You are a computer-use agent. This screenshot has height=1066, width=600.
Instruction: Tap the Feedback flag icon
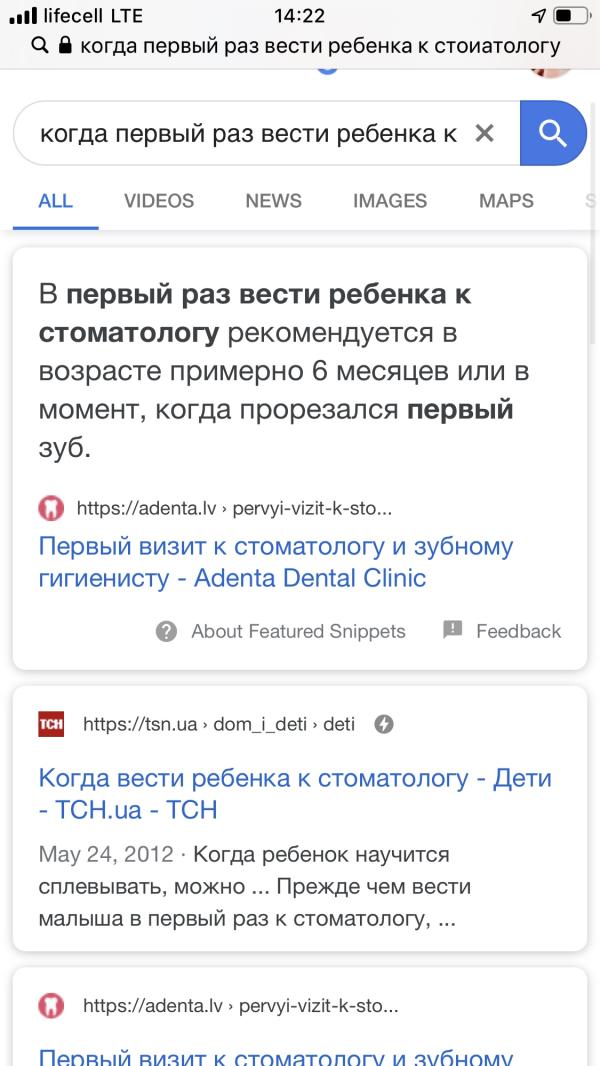pos(453,630)
